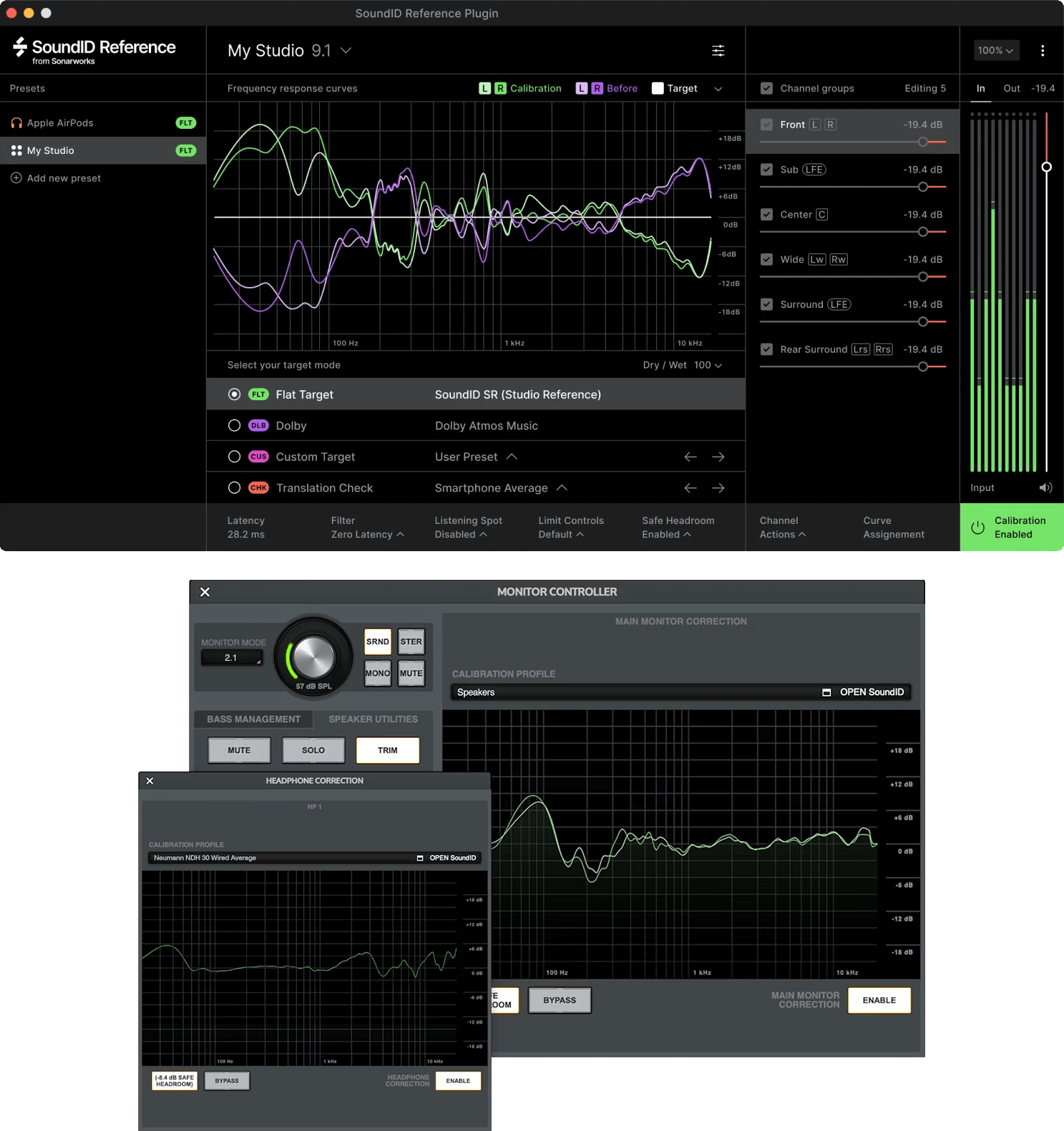Open Curve Assignement

click(x=894, y=528)
